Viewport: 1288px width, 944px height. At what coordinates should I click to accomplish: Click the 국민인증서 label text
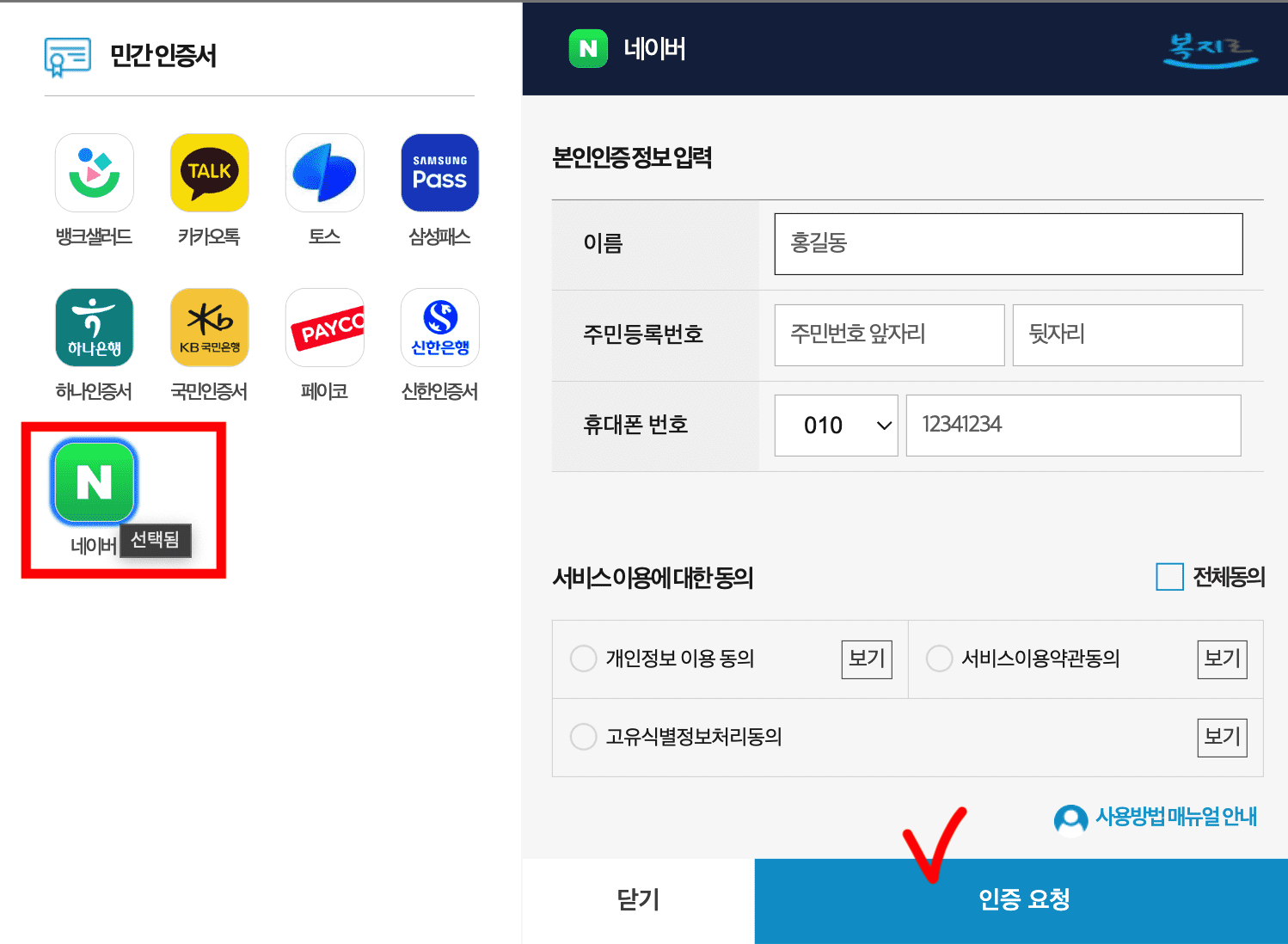tap(209, 391)
